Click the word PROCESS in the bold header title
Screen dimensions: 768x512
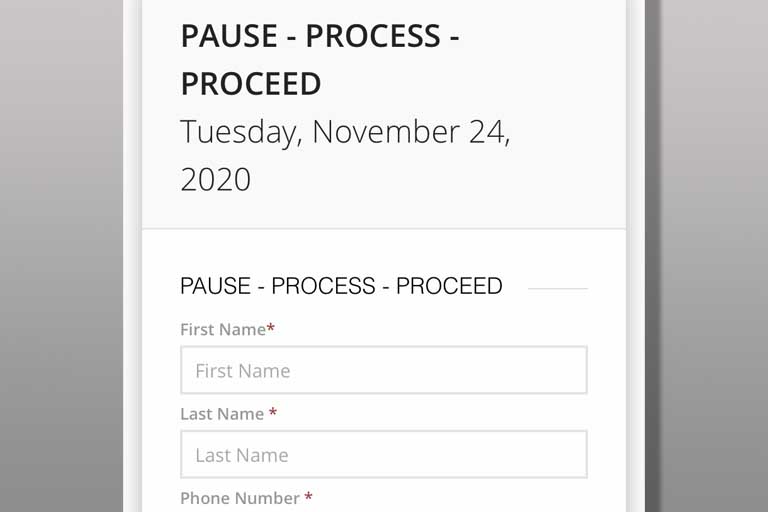tap(373, 36)
